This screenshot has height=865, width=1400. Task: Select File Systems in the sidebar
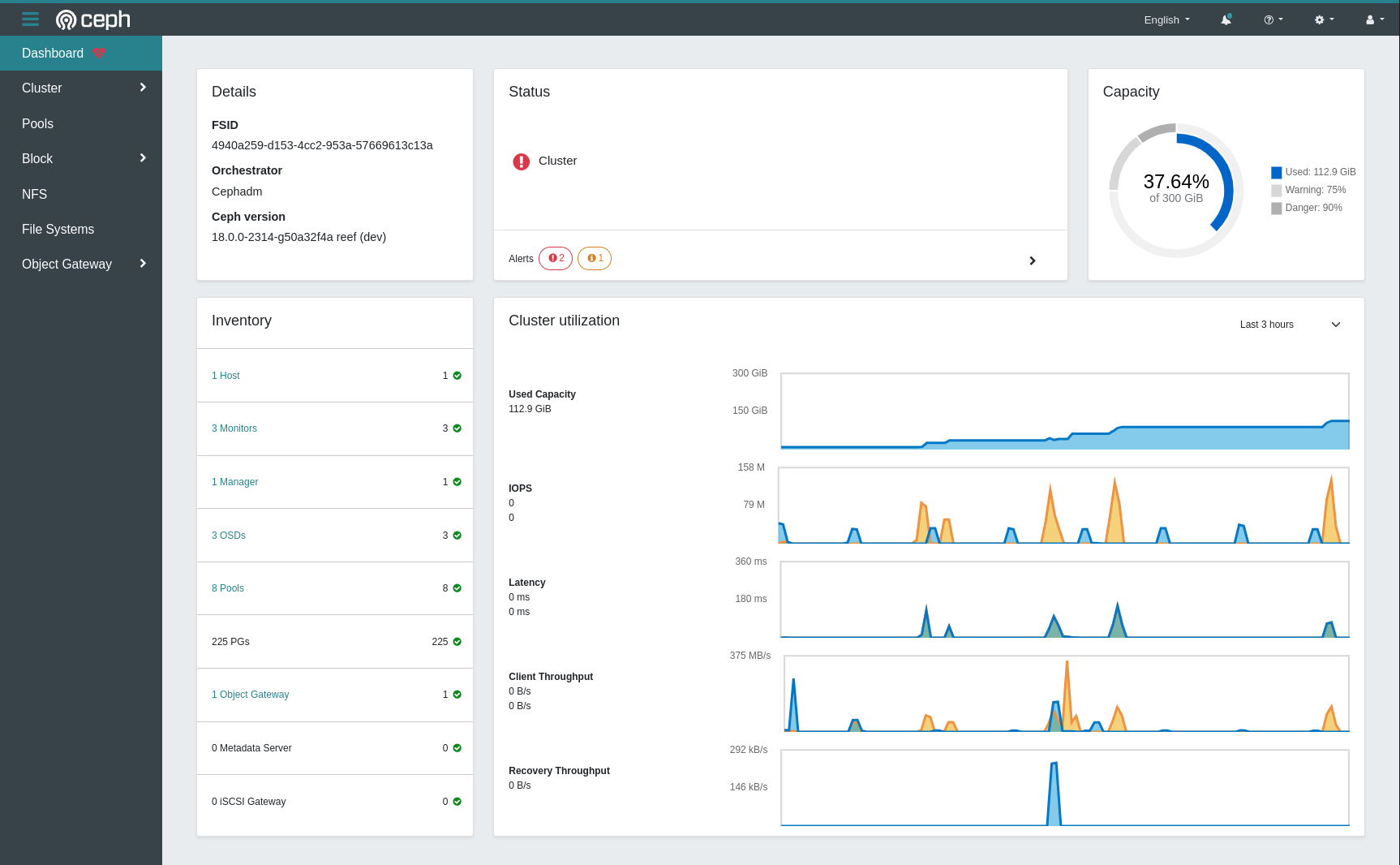58,229
